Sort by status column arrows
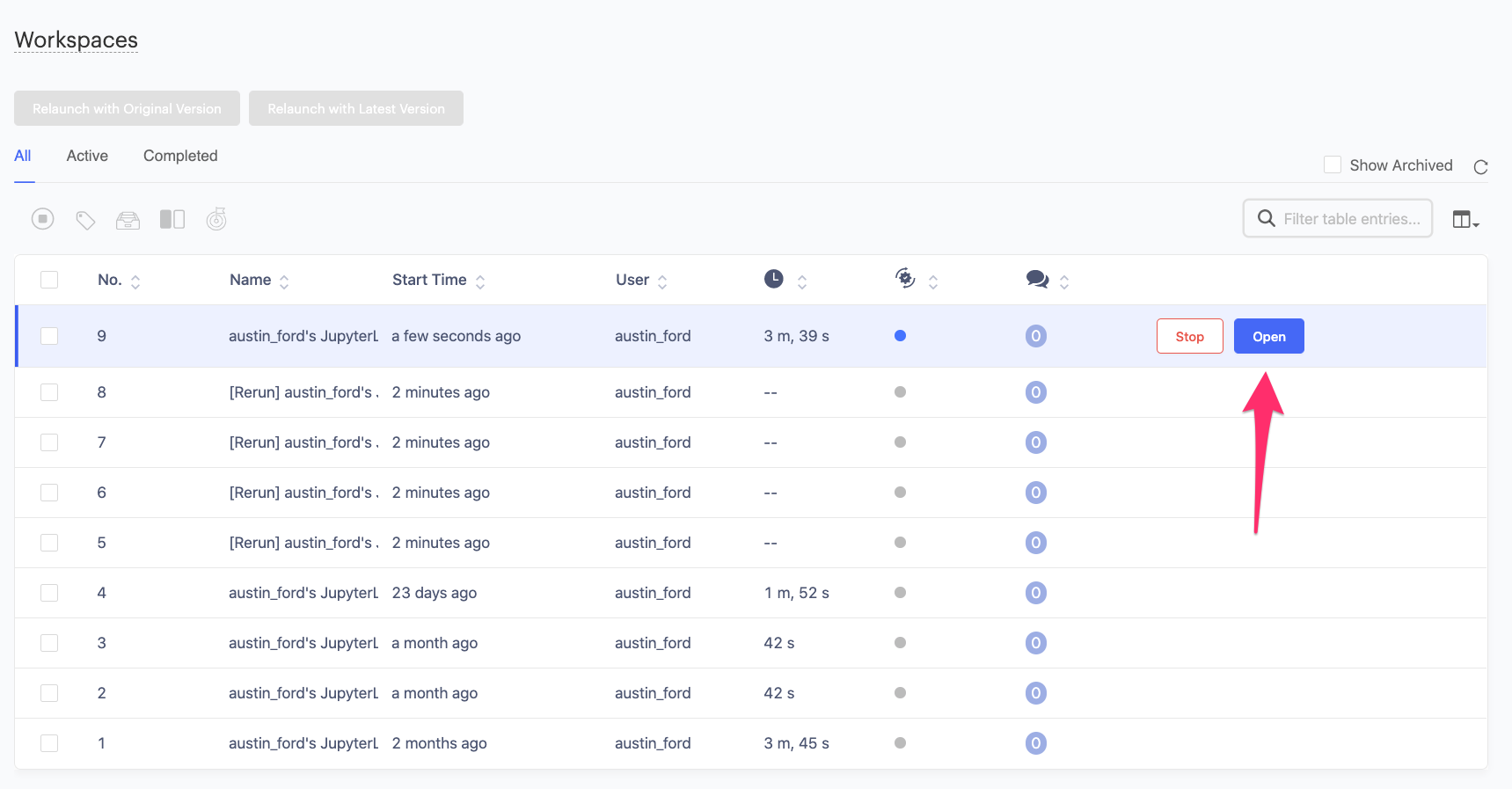The width and height of the screenshot is (1512, 789). [x=933, y=281]
